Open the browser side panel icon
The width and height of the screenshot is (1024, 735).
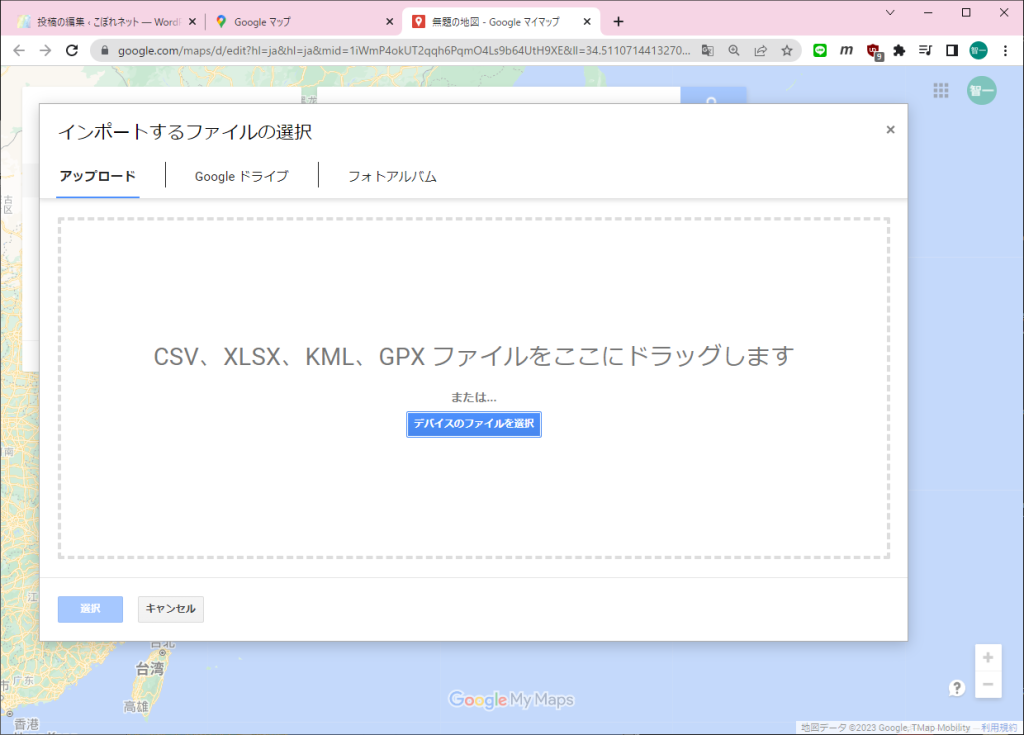[950, 50]
